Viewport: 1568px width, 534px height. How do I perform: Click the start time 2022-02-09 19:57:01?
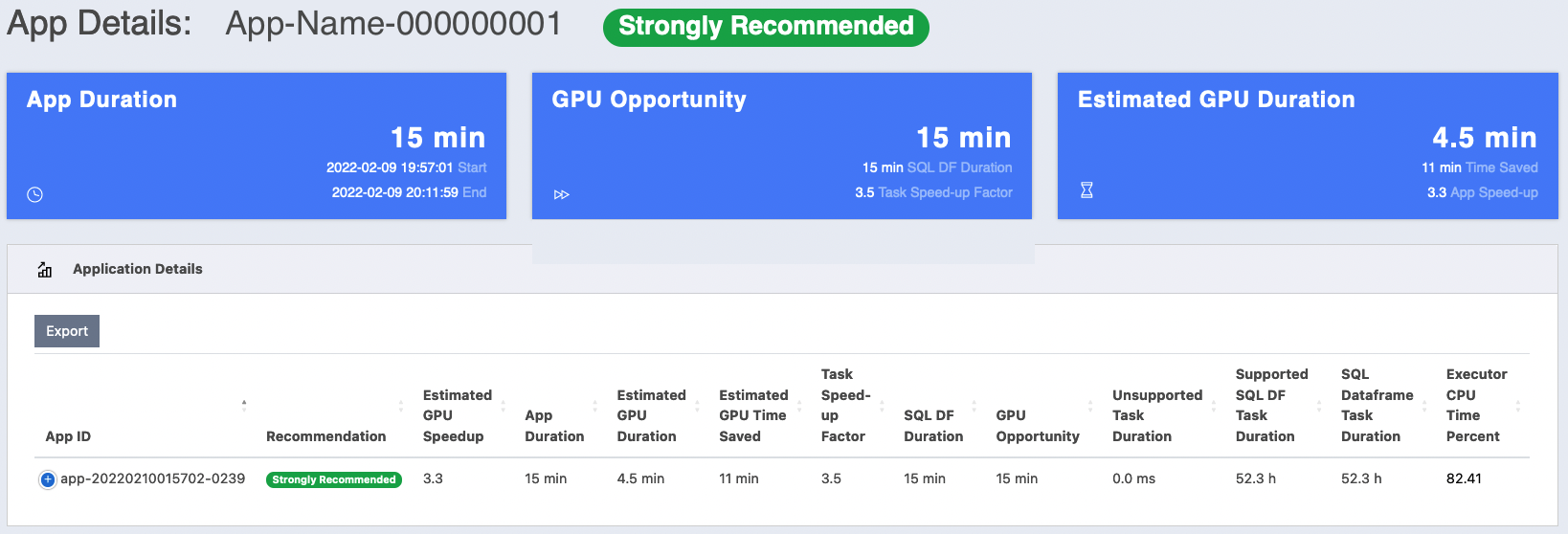point(390,167)
